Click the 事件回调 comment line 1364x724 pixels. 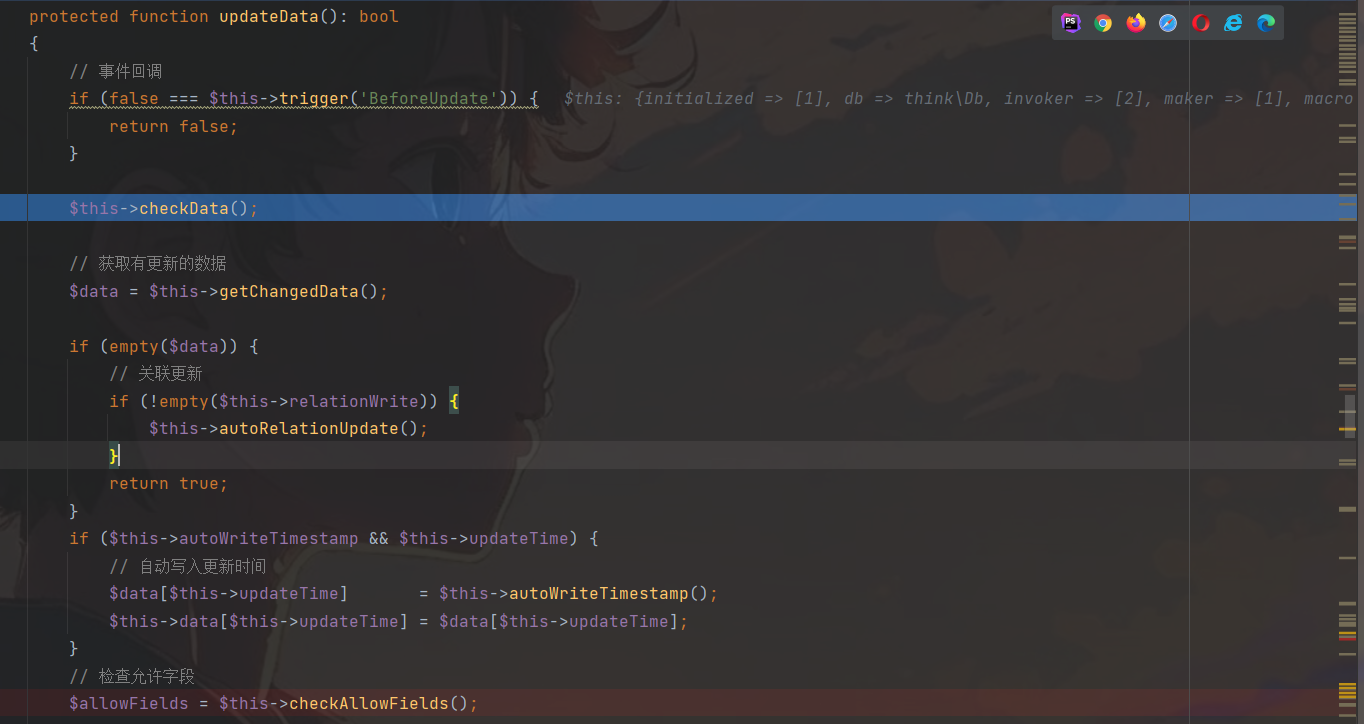tap(116, 71)
